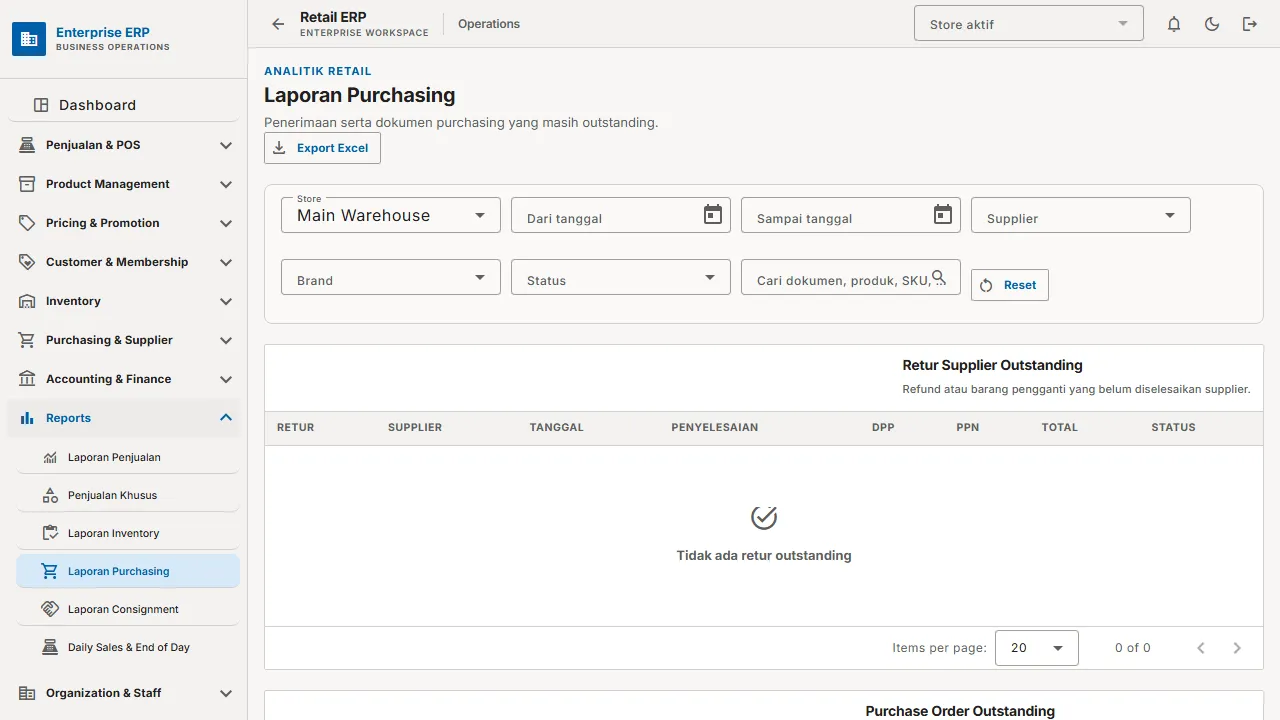Open the Dari tanggal calendar picker
Screen dimensions: 1280x720
[713, 215]
